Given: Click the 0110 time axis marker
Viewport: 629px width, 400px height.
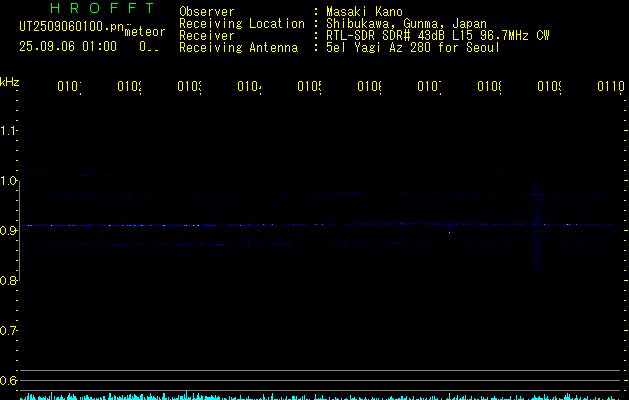Looking at the screenshot, I should click(611, 86).
